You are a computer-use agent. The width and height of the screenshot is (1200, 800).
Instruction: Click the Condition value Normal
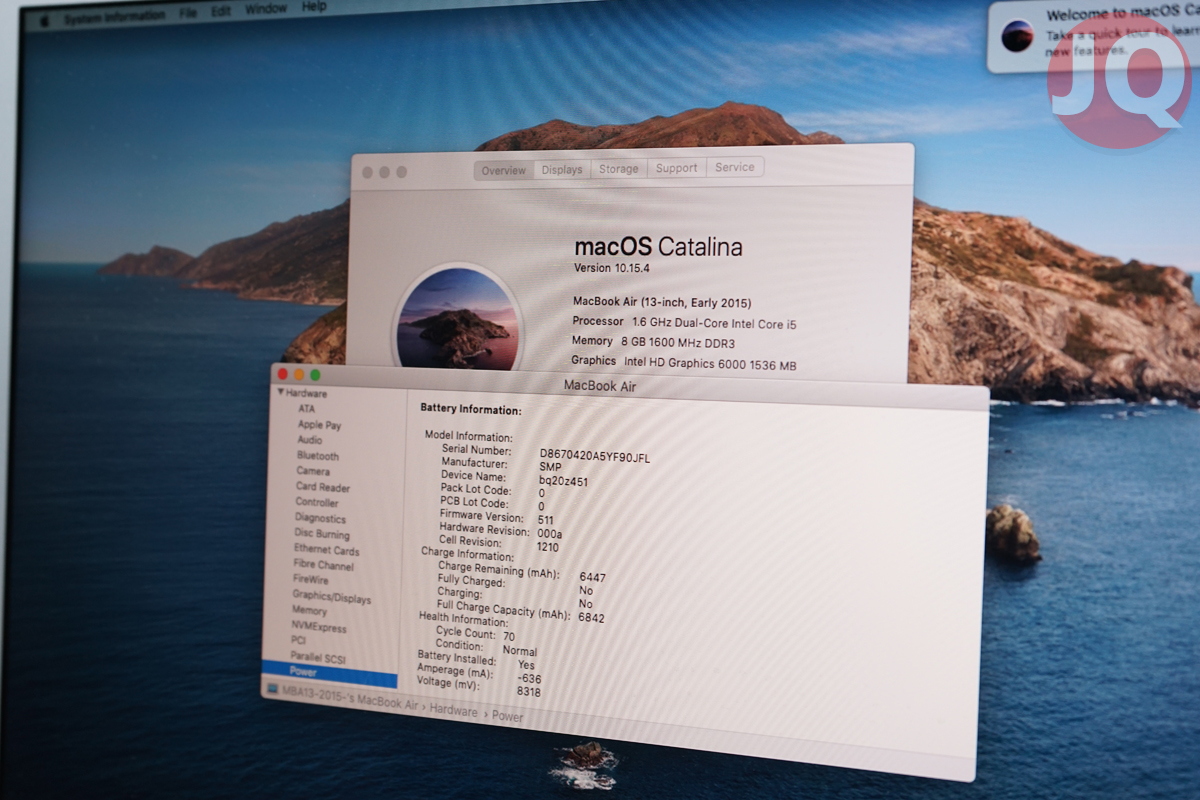coord(519,651)
